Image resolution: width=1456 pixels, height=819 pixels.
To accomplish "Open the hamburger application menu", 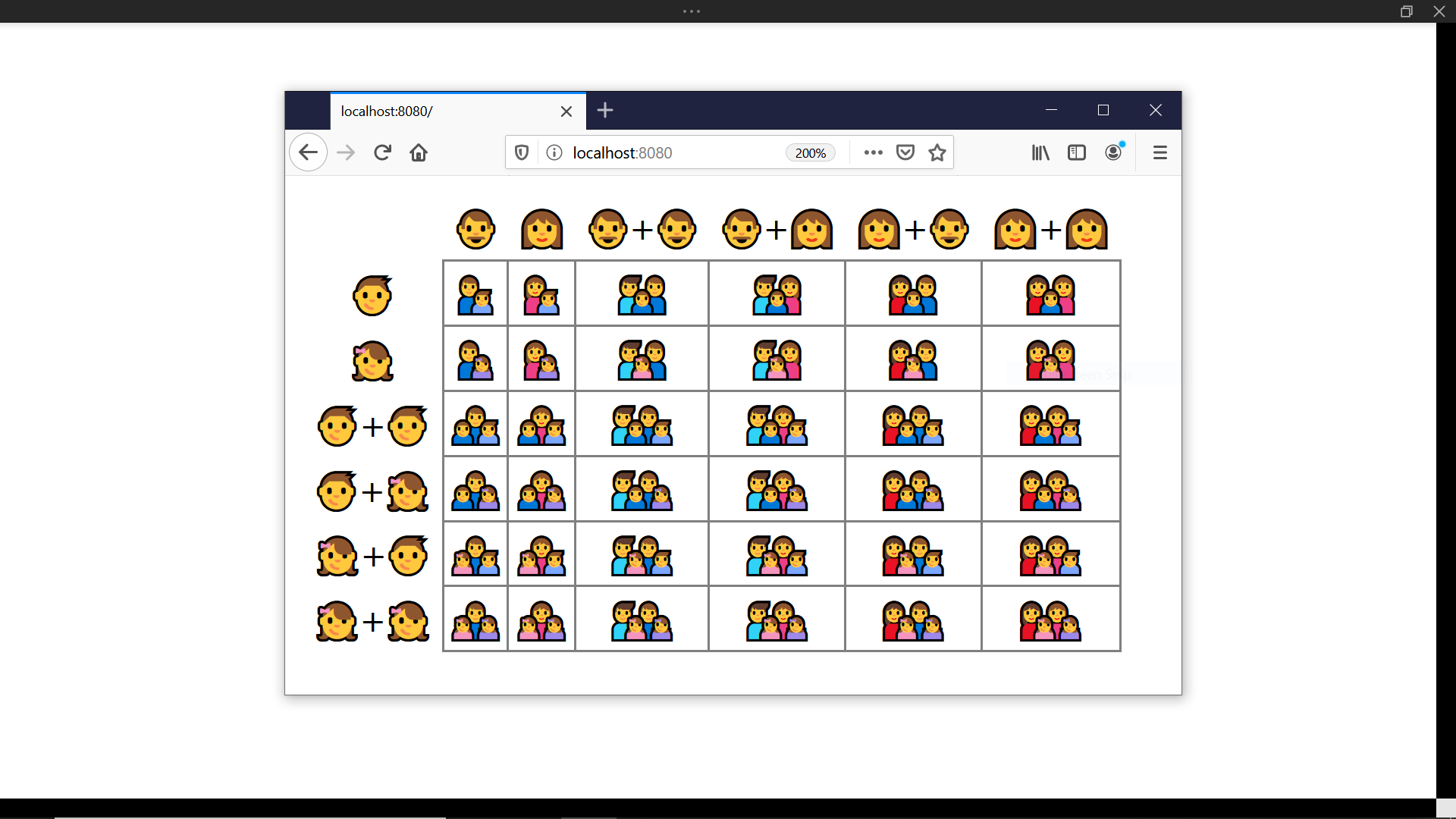I will (1159, 152).
